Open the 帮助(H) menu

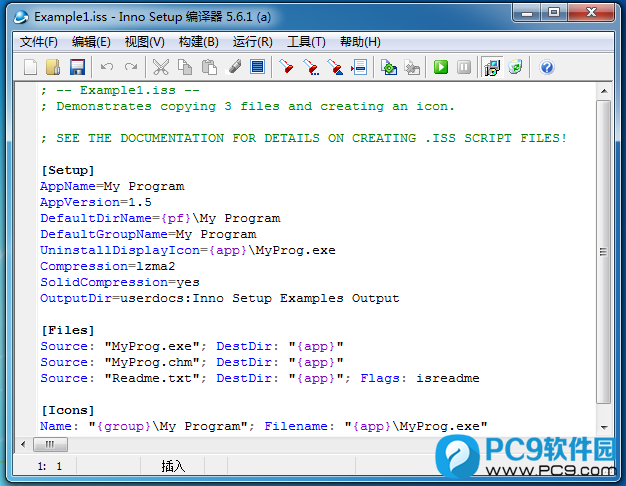click(x=360, y=42)
